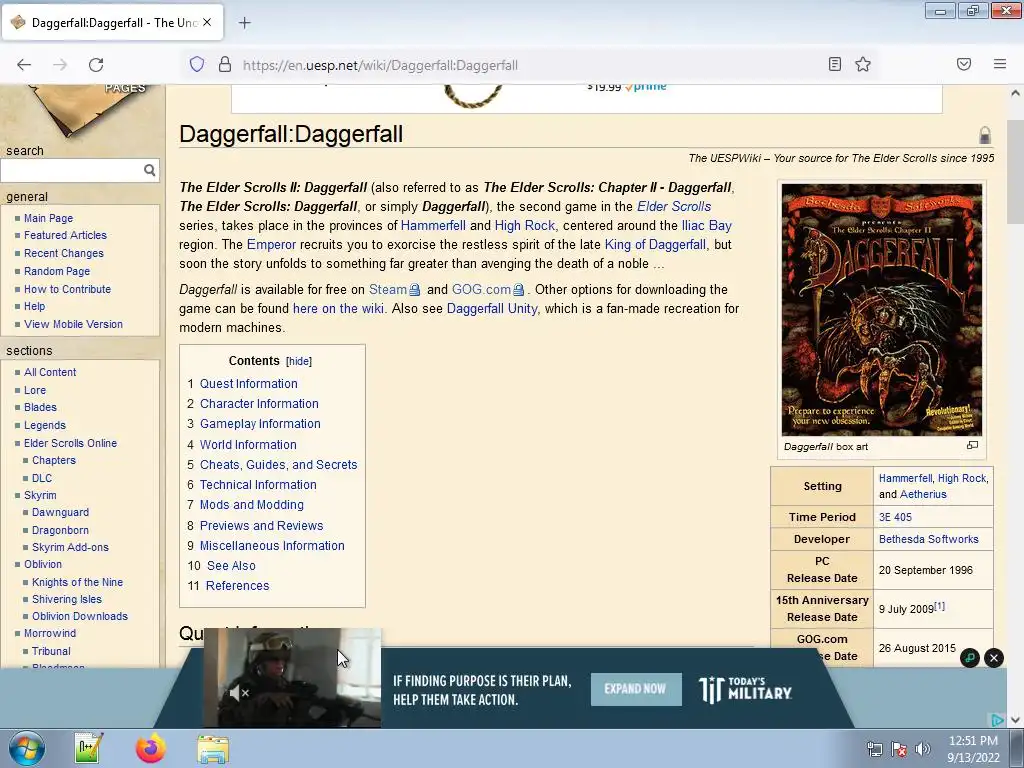The height and width of the screenshot is (768, 1024).
Task: Click the video ad thumbnail
Action: 292,678
